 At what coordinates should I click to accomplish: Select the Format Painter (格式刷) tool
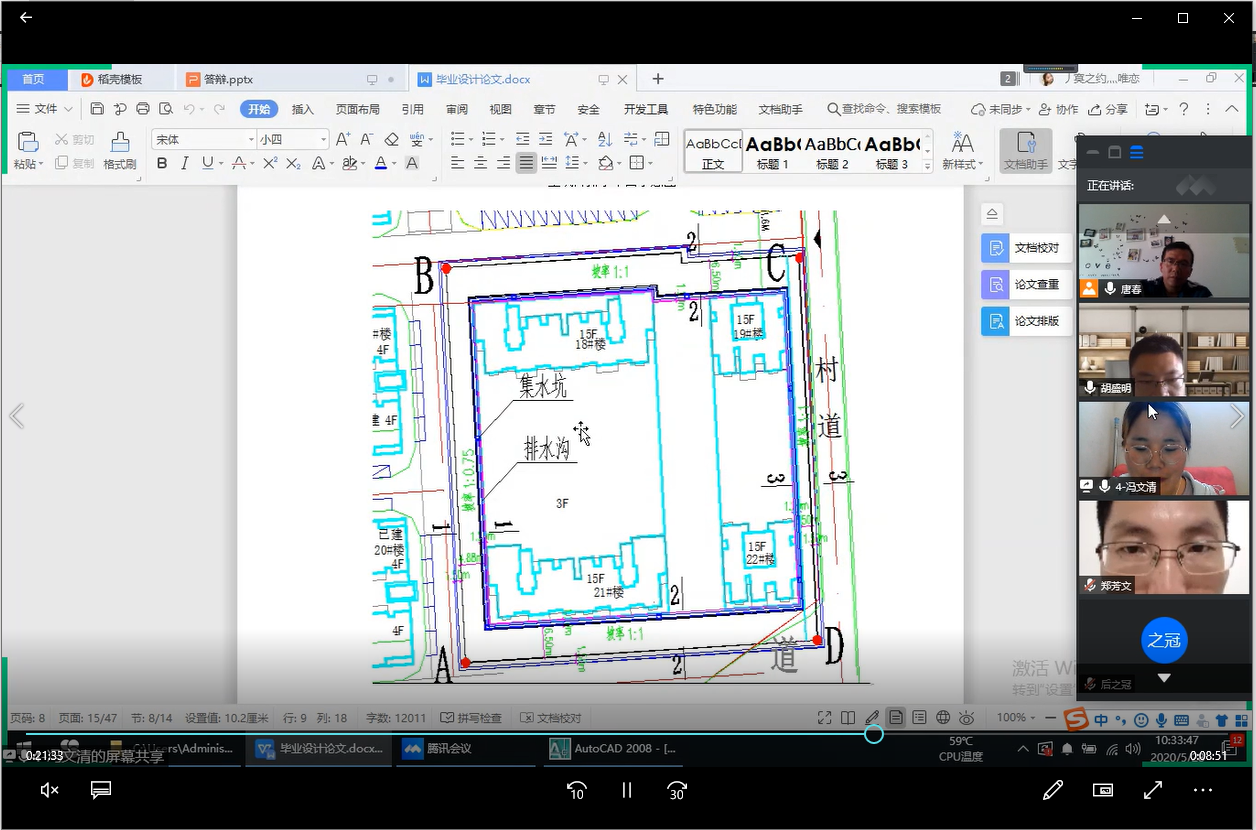pos(120,150)
